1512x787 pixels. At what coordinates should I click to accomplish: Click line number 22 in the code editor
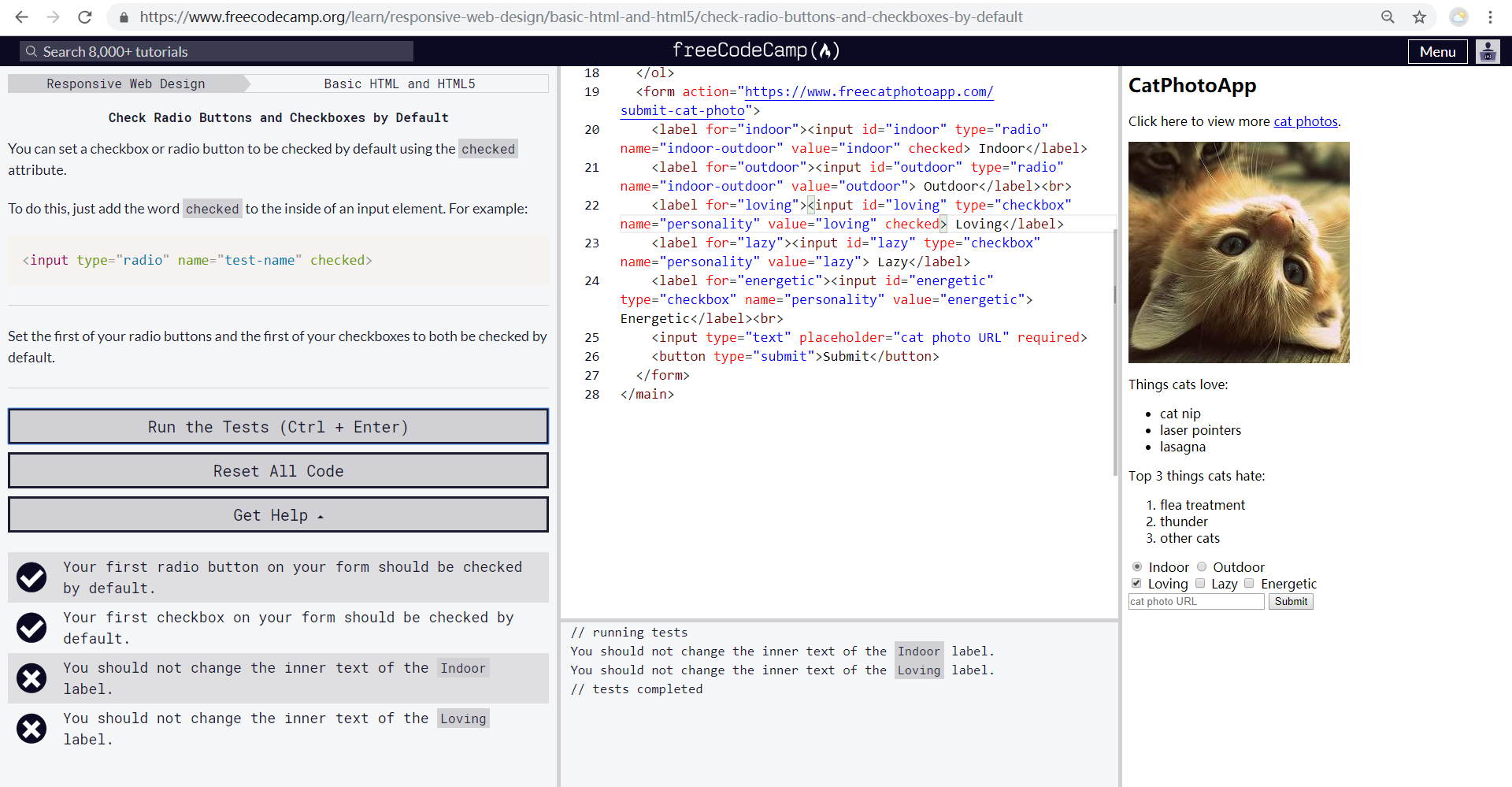click(592, 205)
